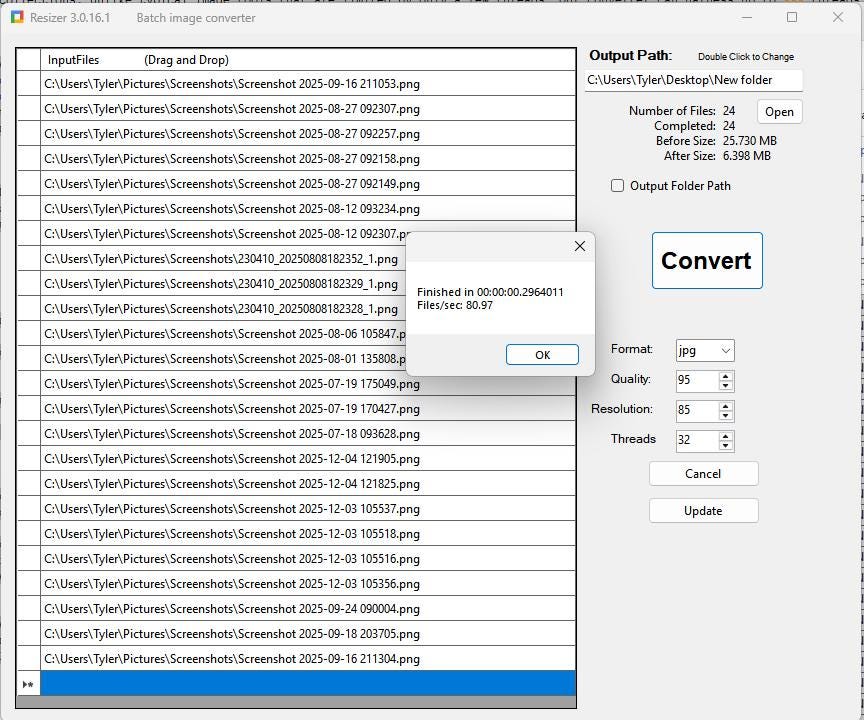Select row Screenshot 2025-07-19 175049.png
Image resolution: width=864 pixels, height=720 pixels.
tap(308, 383)
